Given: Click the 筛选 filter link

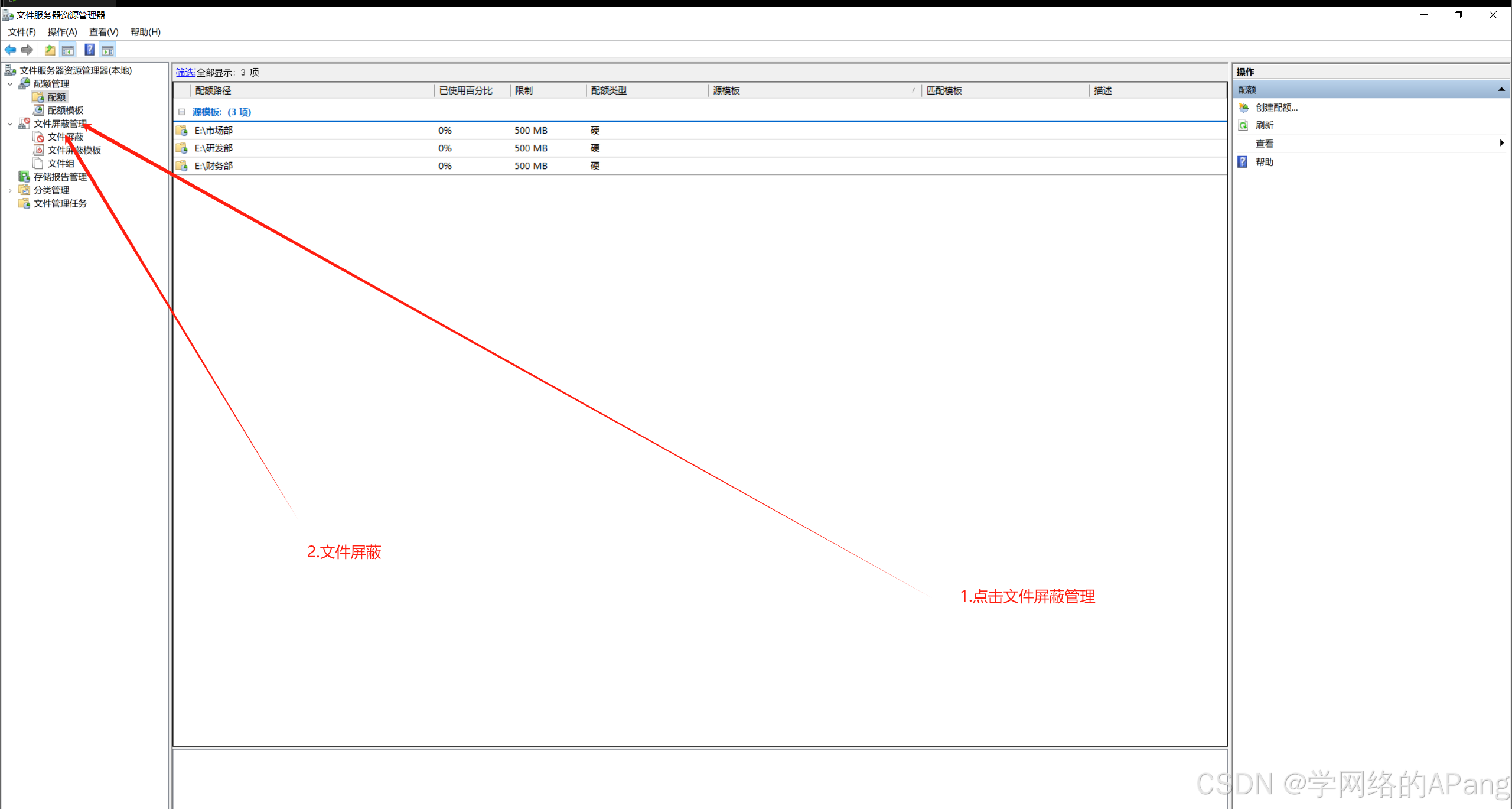Looking at the screenshot, I should (185, 72).
